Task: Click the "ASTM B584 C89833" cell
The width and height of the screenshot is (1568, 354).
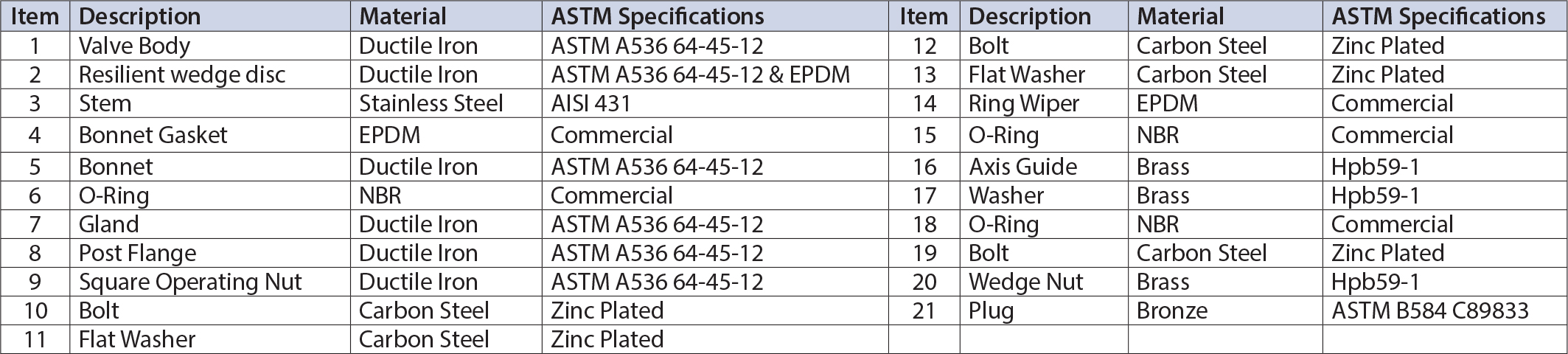Action: (1429, 310)
